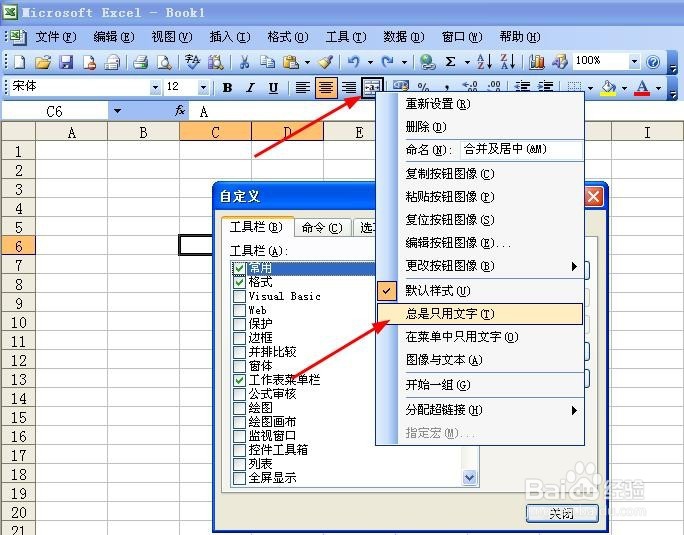Run Spelling check icon
Screen dimensions: 684x535
click(192, 62)
